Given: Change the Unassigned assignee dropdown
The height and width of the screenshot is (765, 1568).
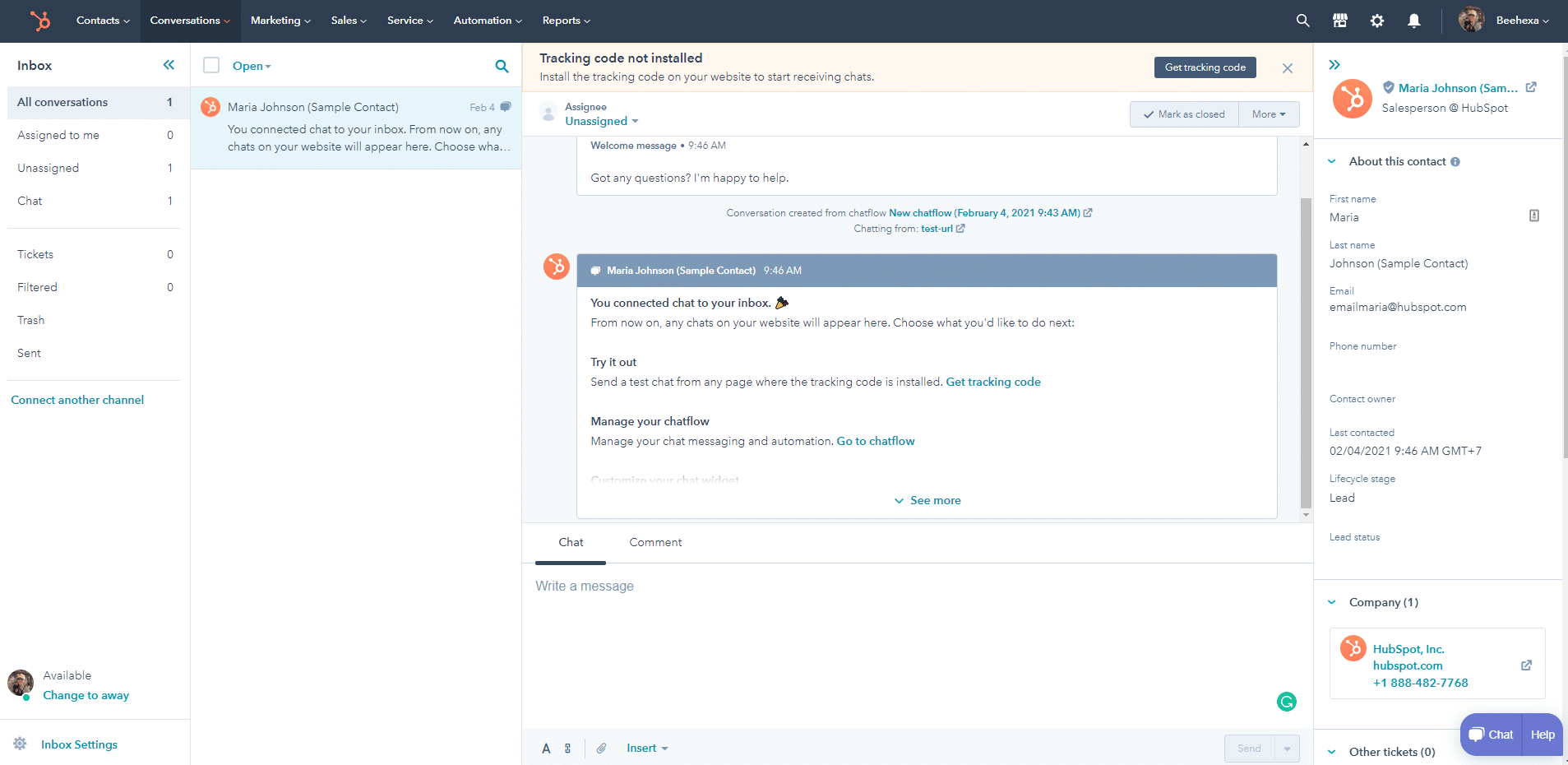Looking at the screenshot, I should coord(602,121).
